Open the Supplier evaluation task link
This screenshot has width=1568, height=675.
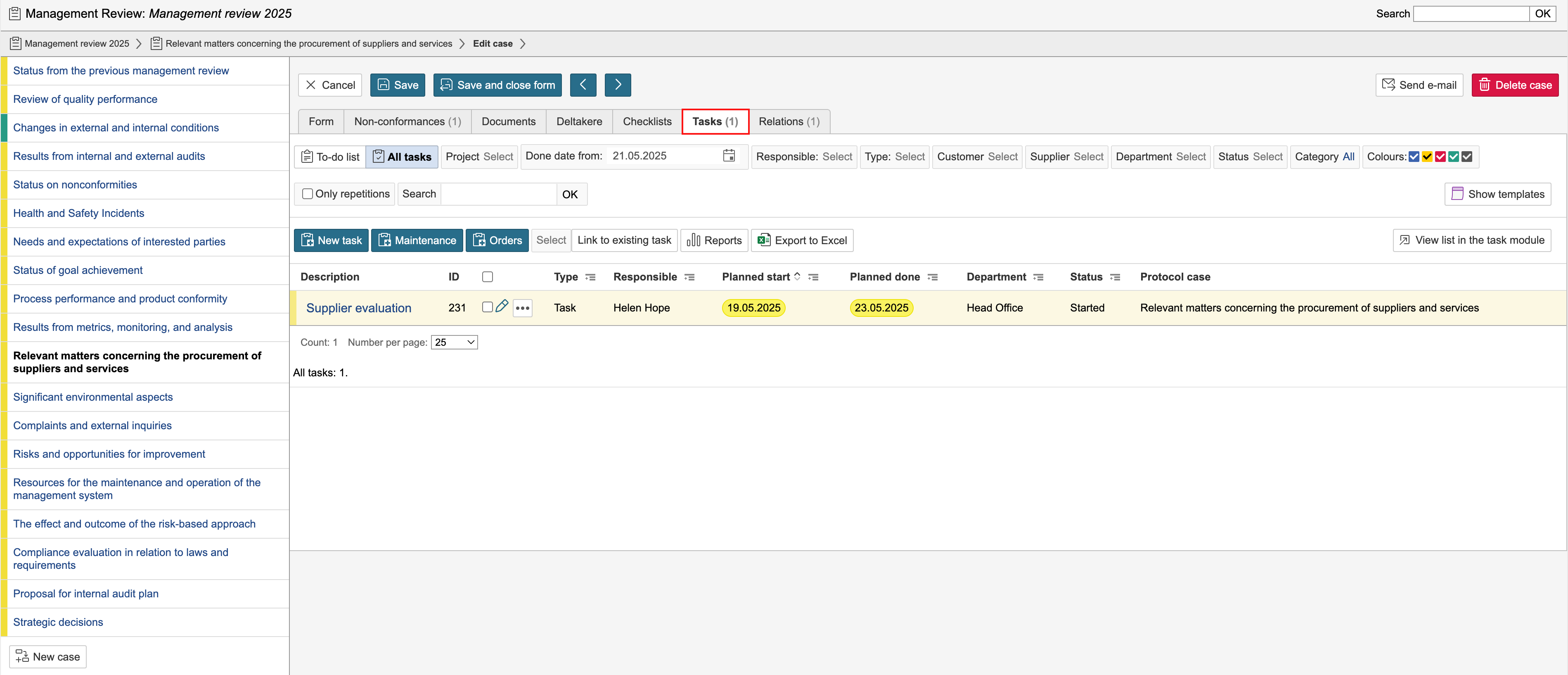(x=358, y=308)
